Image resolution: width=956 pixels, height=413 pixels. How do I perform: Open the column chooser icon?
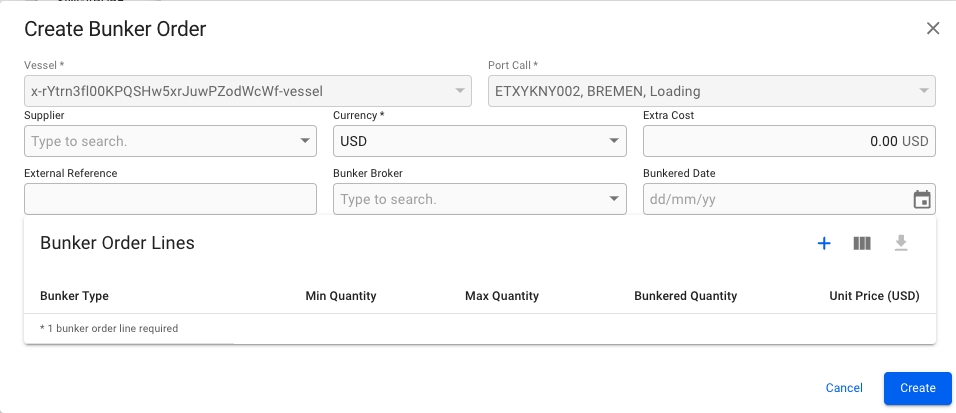[x=862, y=243]
